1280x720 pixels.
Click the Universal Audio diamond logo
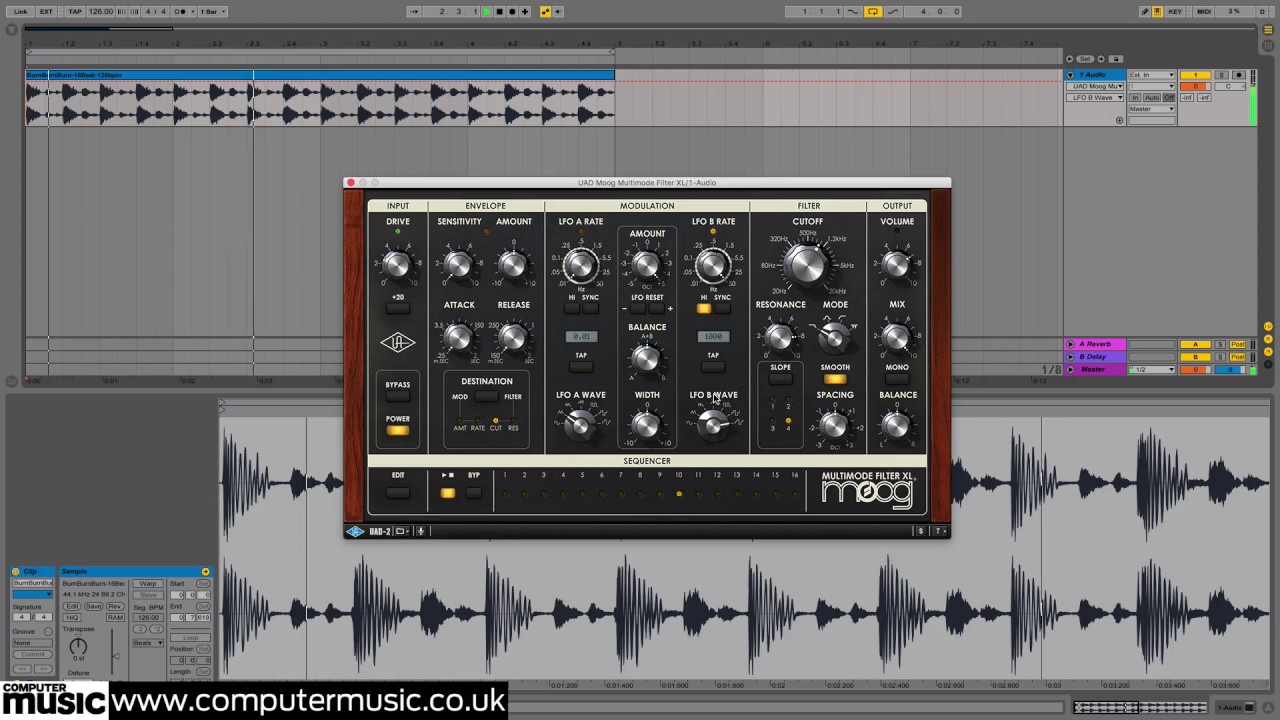397,343
